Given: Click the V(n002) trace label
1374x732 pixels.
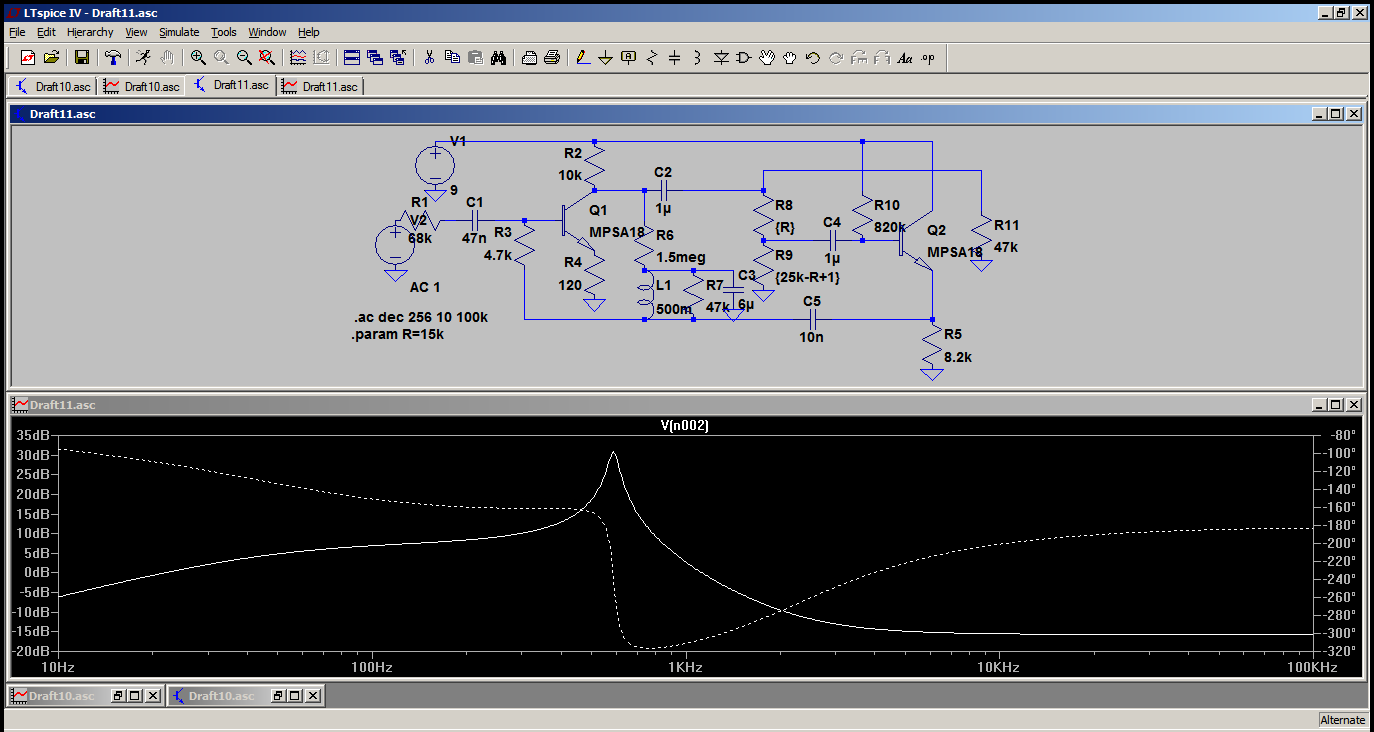Looking at the screenshot, I should [685, 426].
